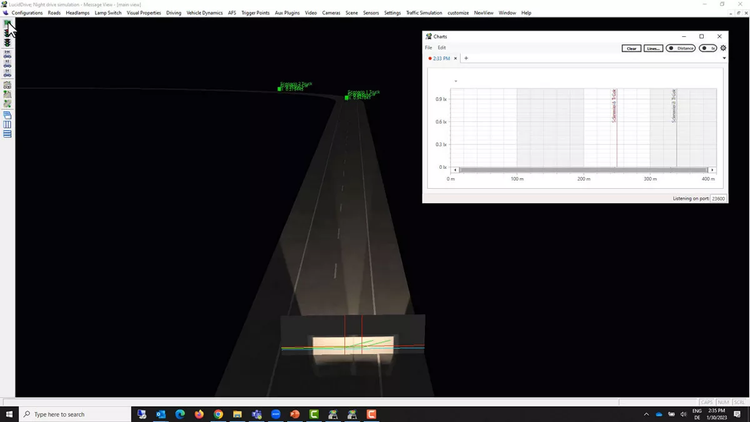Click Clear button in Charts window
750x422 pixels.
pos(631,48)
